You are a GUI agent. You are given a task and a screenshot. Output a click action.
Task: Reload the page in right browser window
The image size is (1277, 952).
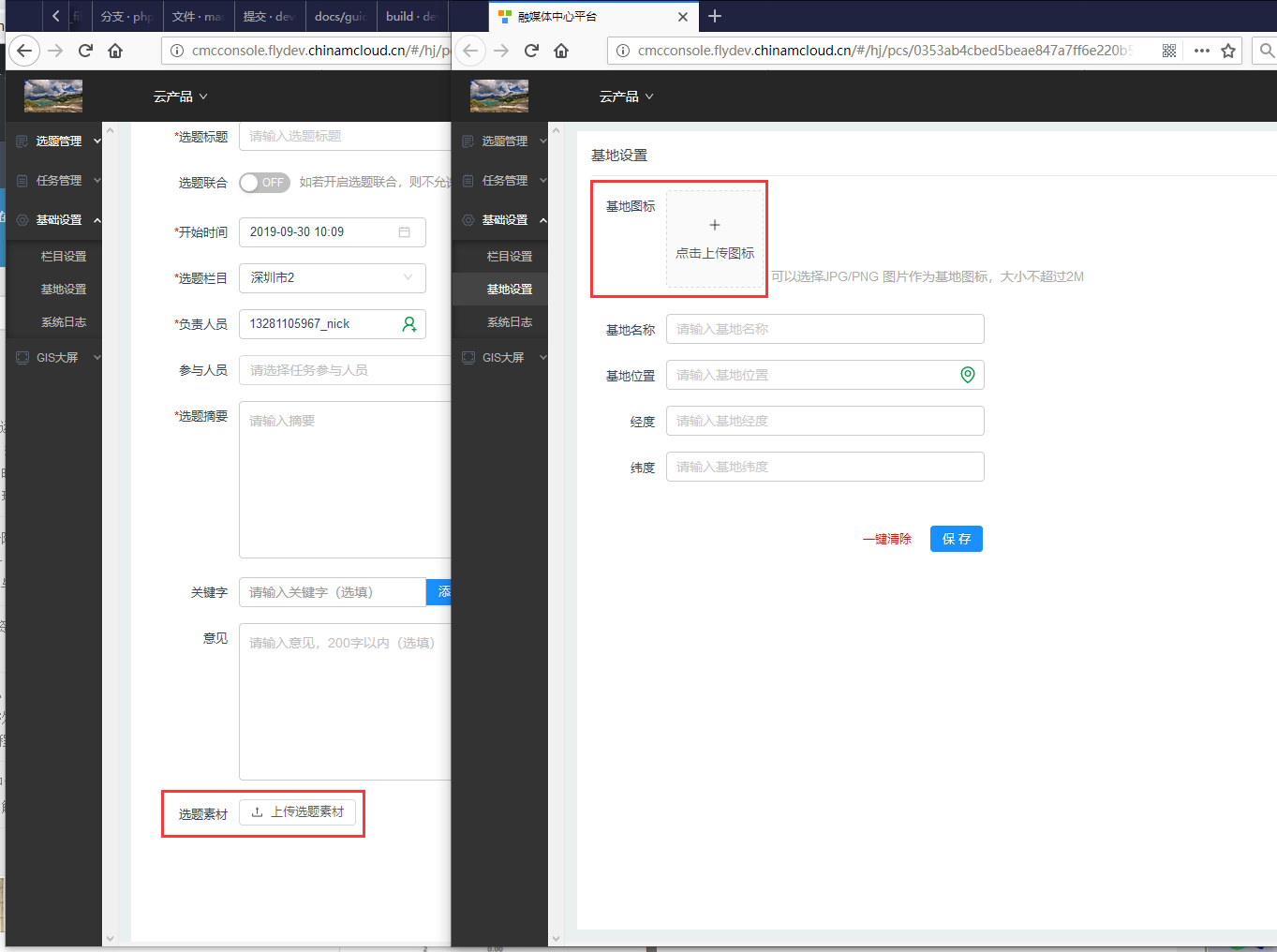coord(531,51)
